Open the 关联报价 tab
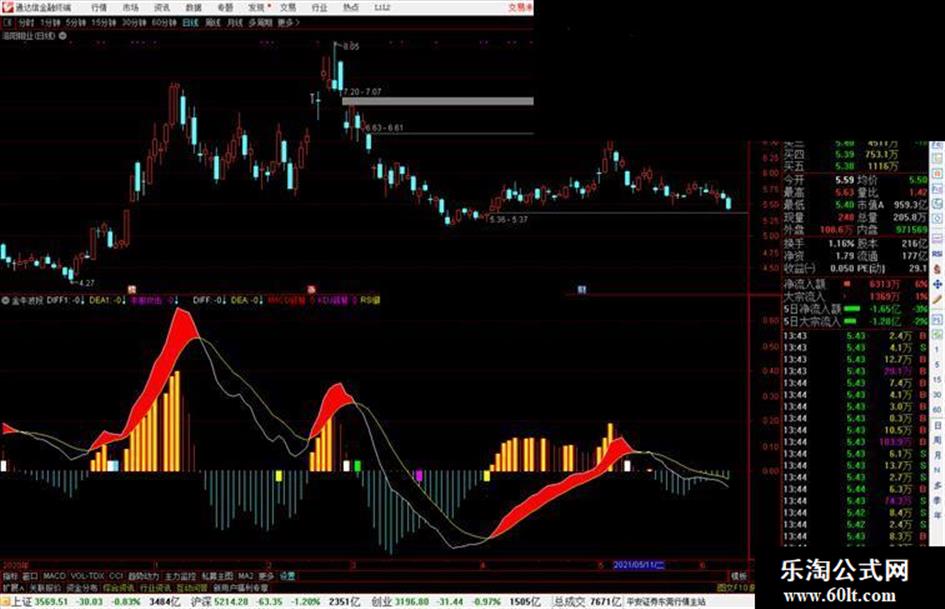The height and width of the screenshot is (609, 945). pyautogui.click(x=45, y=587)
